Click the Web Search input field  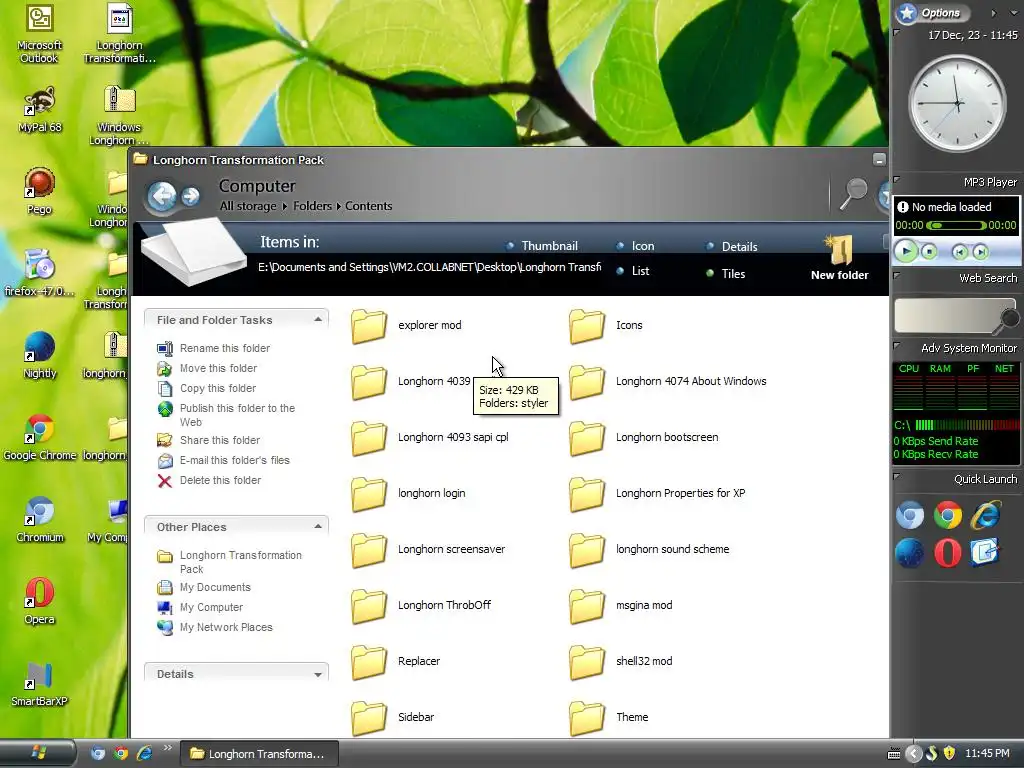point(947,315)
